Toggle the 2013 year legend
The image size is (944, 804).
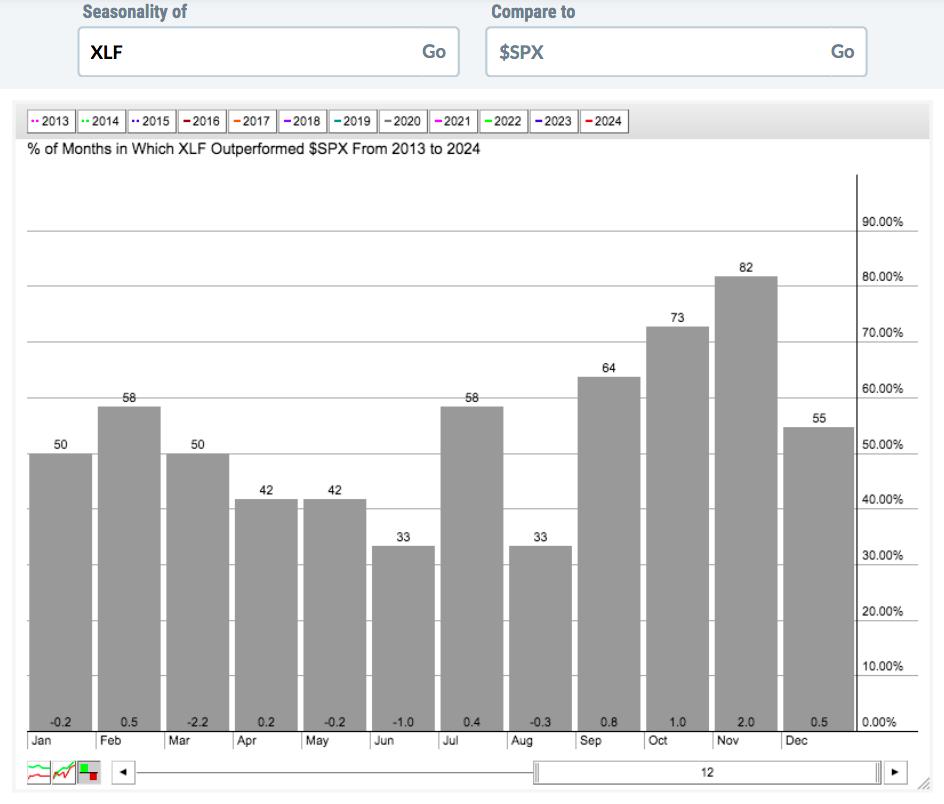51,121
